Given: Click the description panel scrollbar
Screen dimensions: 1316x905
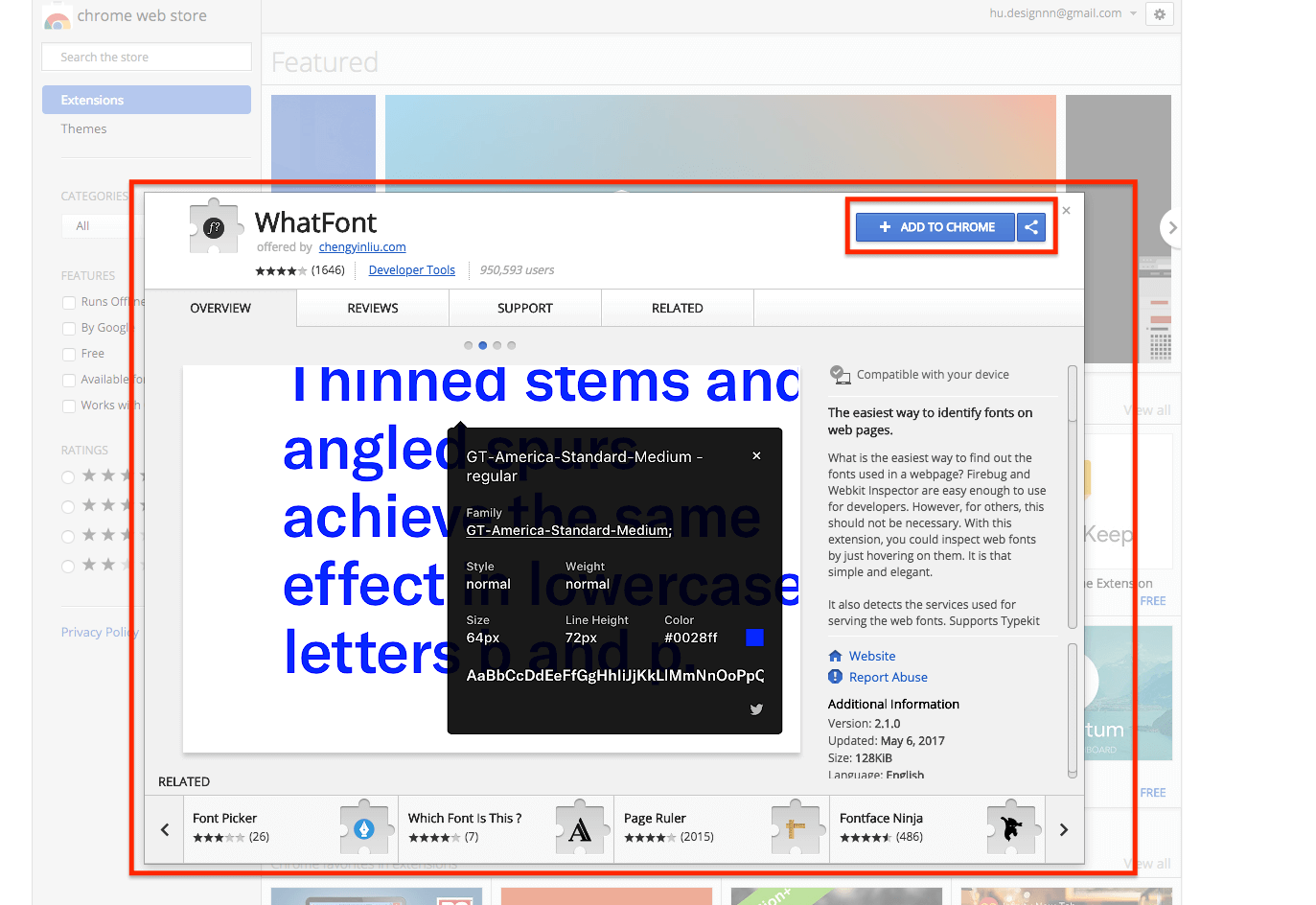Looking at the screenshot, I should click(x=1073, y=393).
